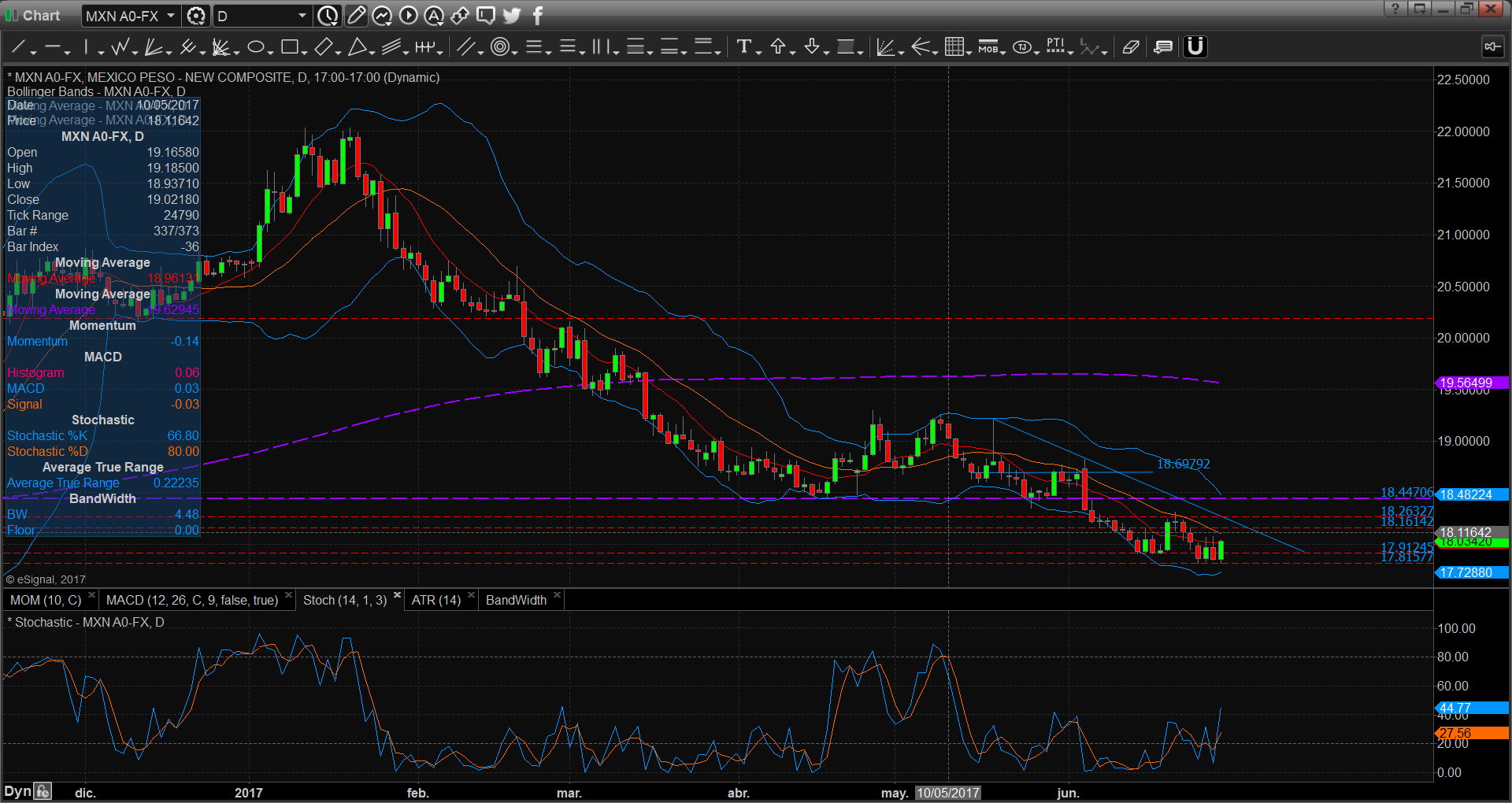Expand the ellipse tool dropdown arrow
This screenshot has width=1512, height=803.
pos(271,52)
